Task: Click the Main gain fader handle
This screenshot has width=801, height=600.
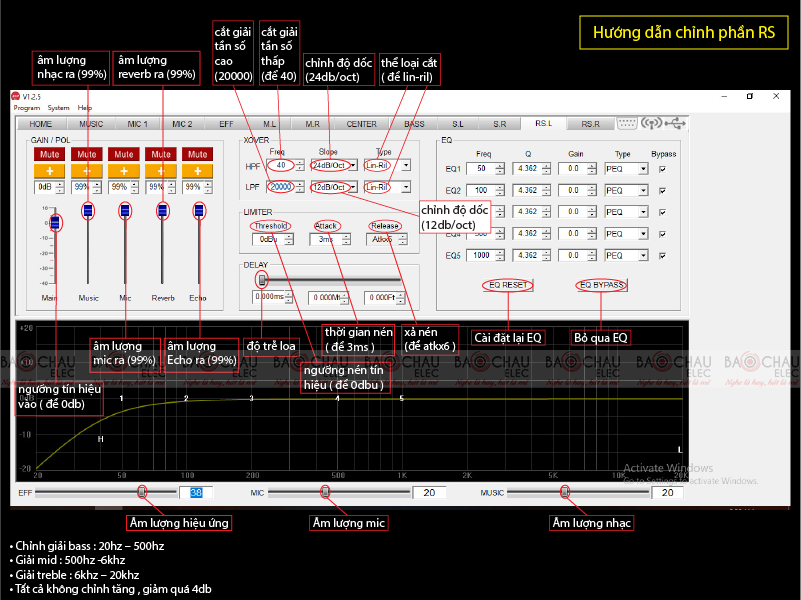Action: tap(55, 223)
